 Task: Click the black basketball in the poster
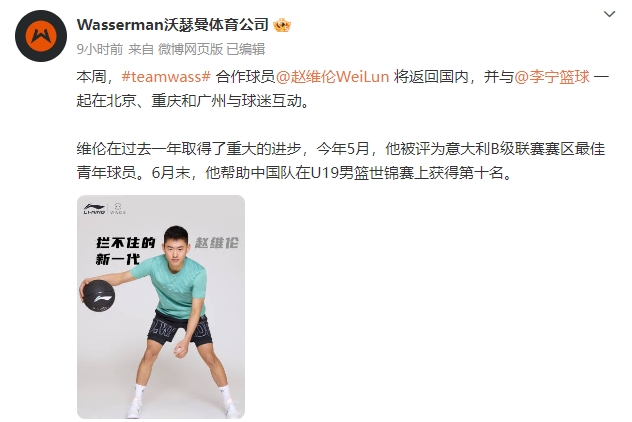(99, 296)
